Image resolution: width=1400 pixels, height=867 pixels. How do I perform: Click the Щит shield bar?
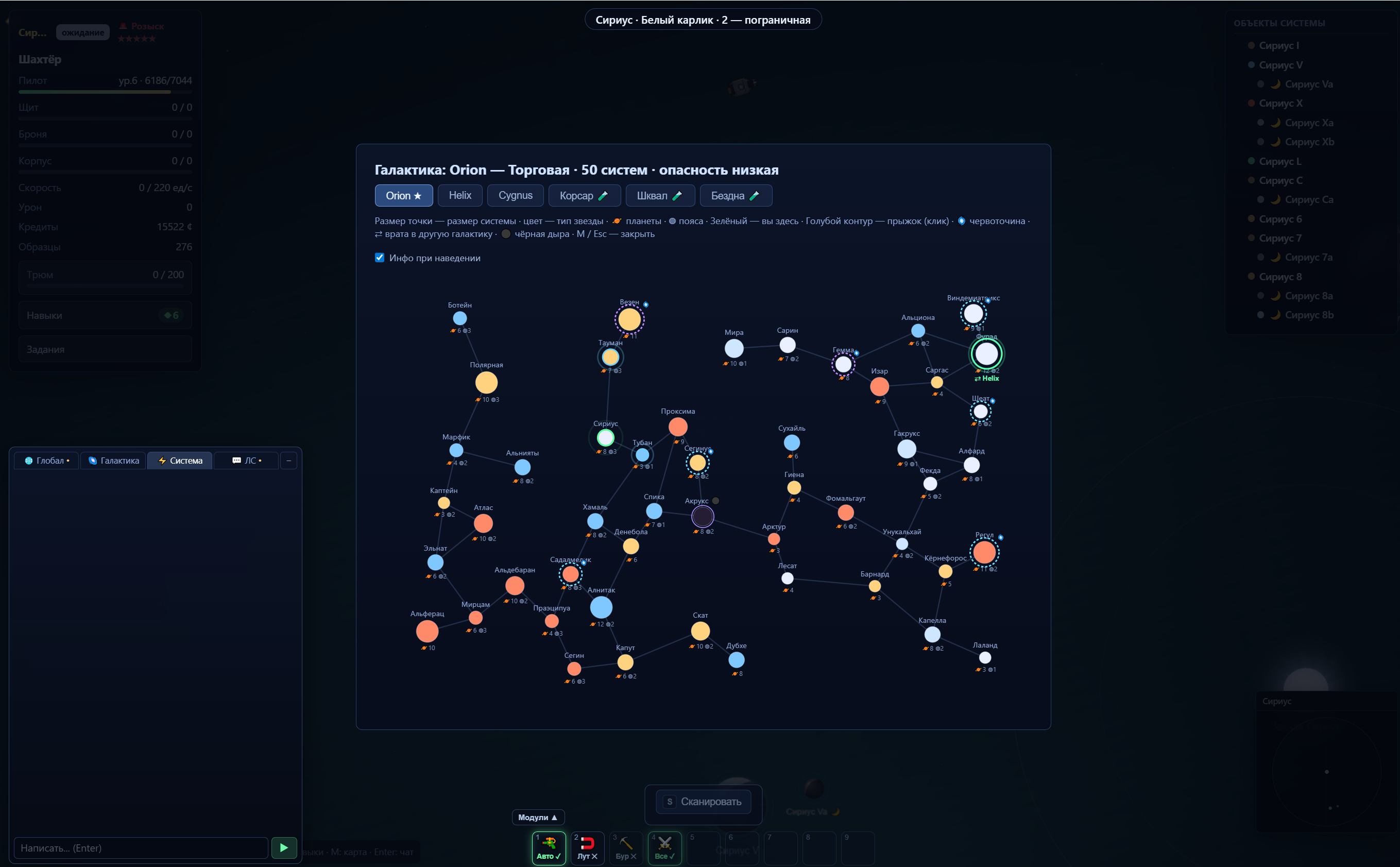105,118
